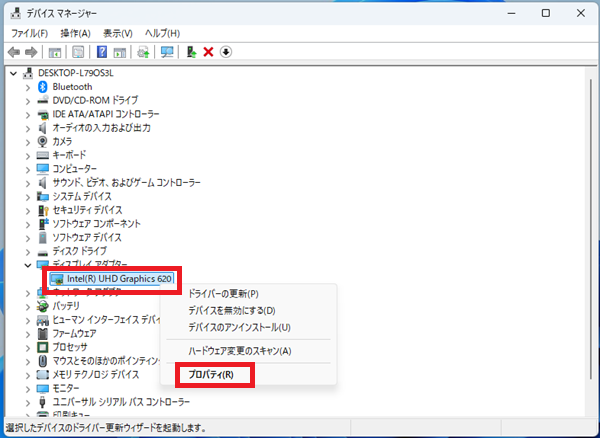Click the status bar text about driver update wizard
Image resolution: width=600 pixels, height=438 pixels.
point(106,428)
